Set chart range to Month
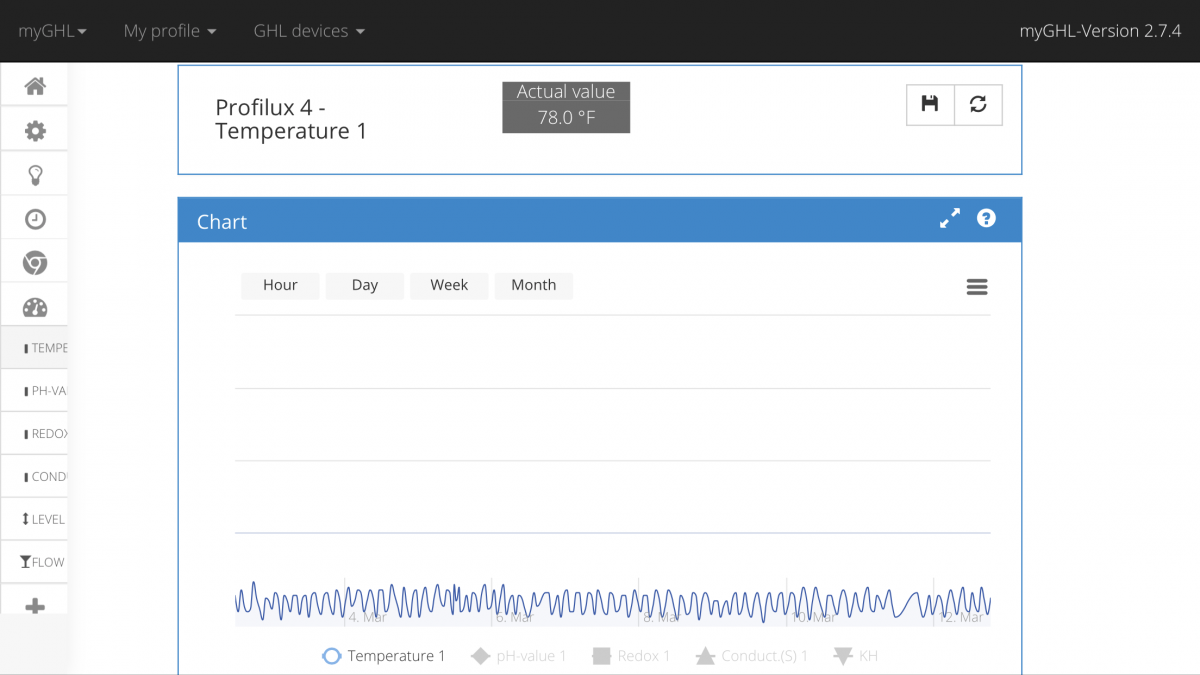The image size is (1200, 675). pyautogui.click(x=534, y=285)
